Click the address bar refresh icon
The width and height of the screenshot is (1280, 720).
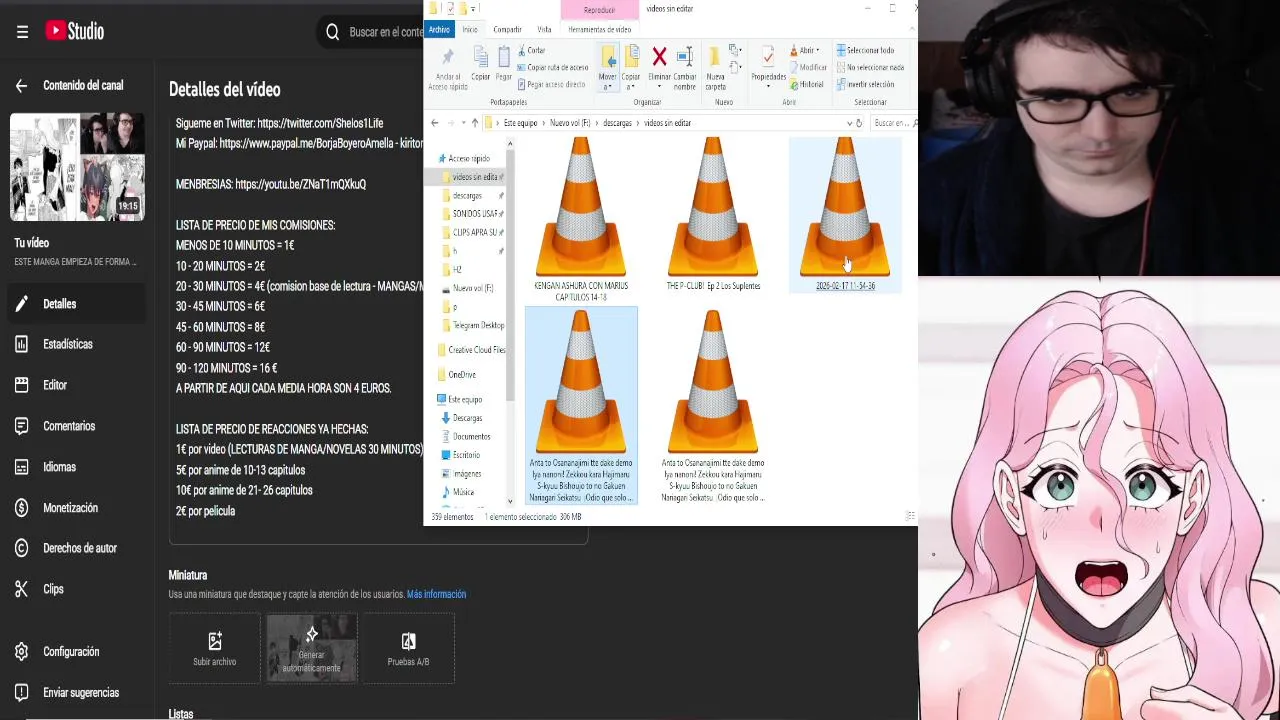click(859, 123)
